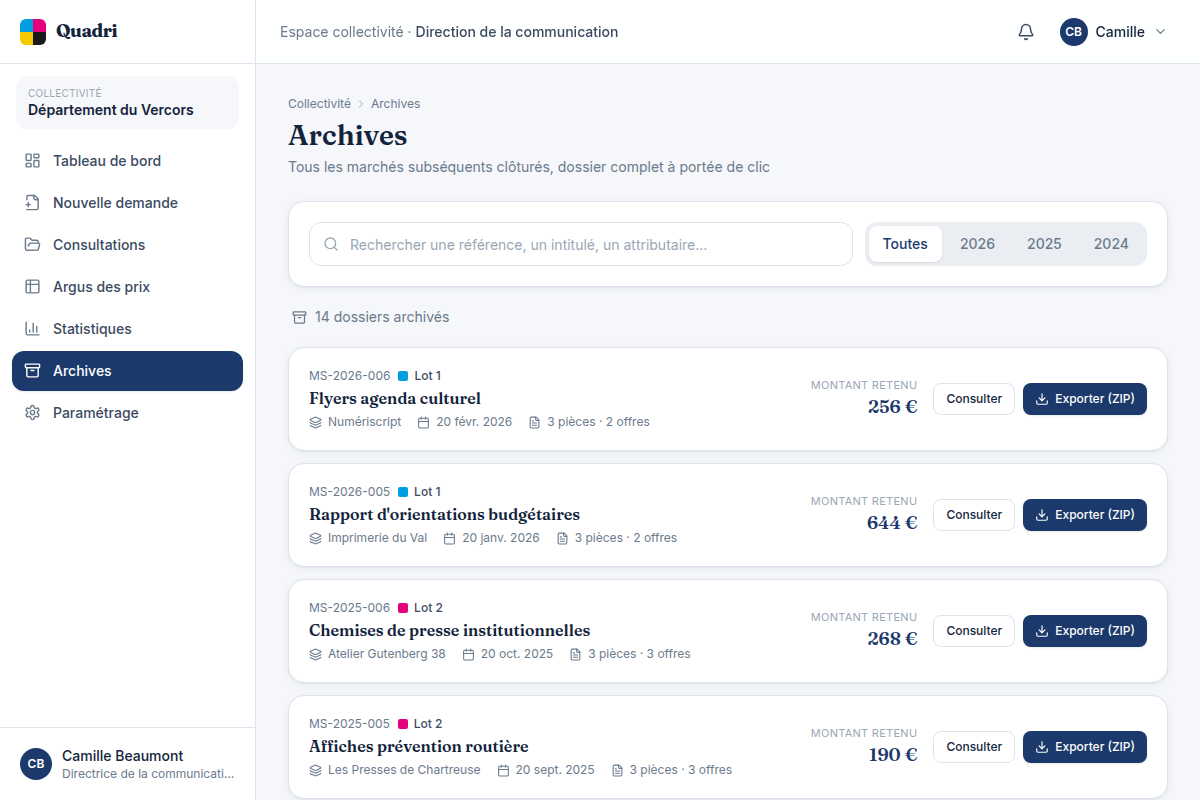Go to Nouvelle demande
Viewport: 1200px width, 800px height.
click(127, 203)
